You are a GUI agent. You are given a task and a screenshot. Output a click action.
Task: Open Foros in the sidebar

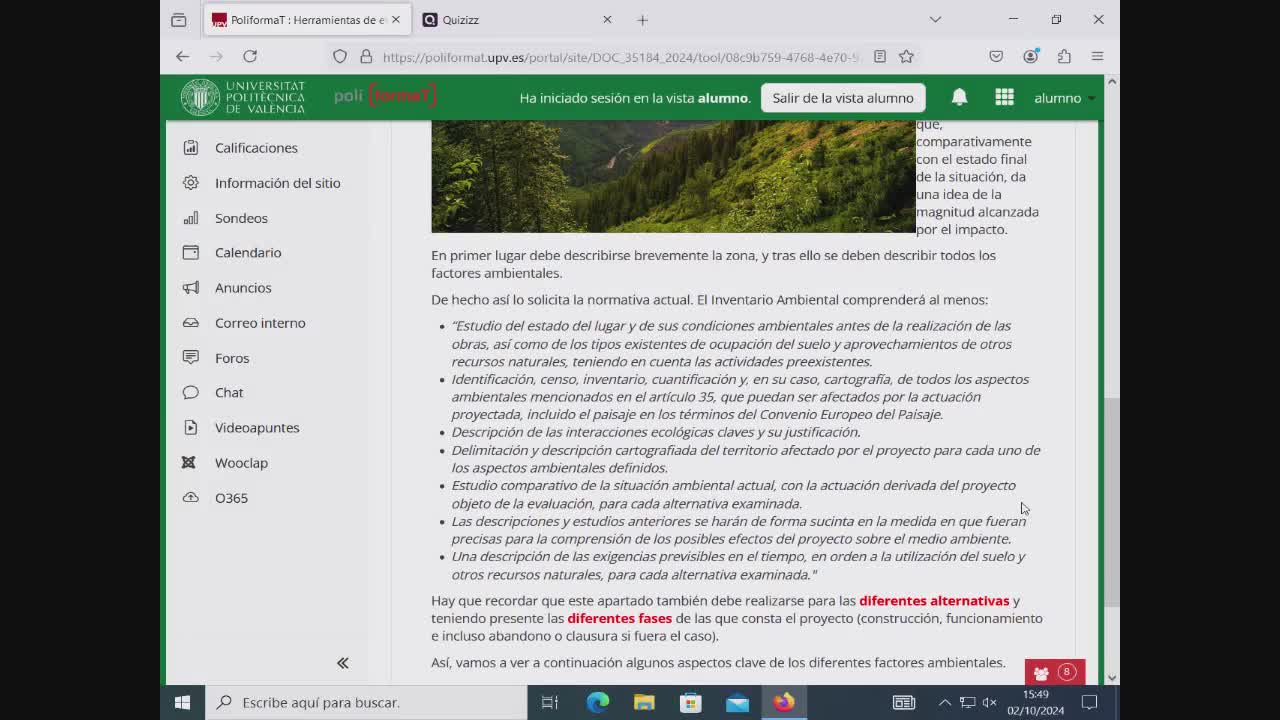tap(232, 358)
